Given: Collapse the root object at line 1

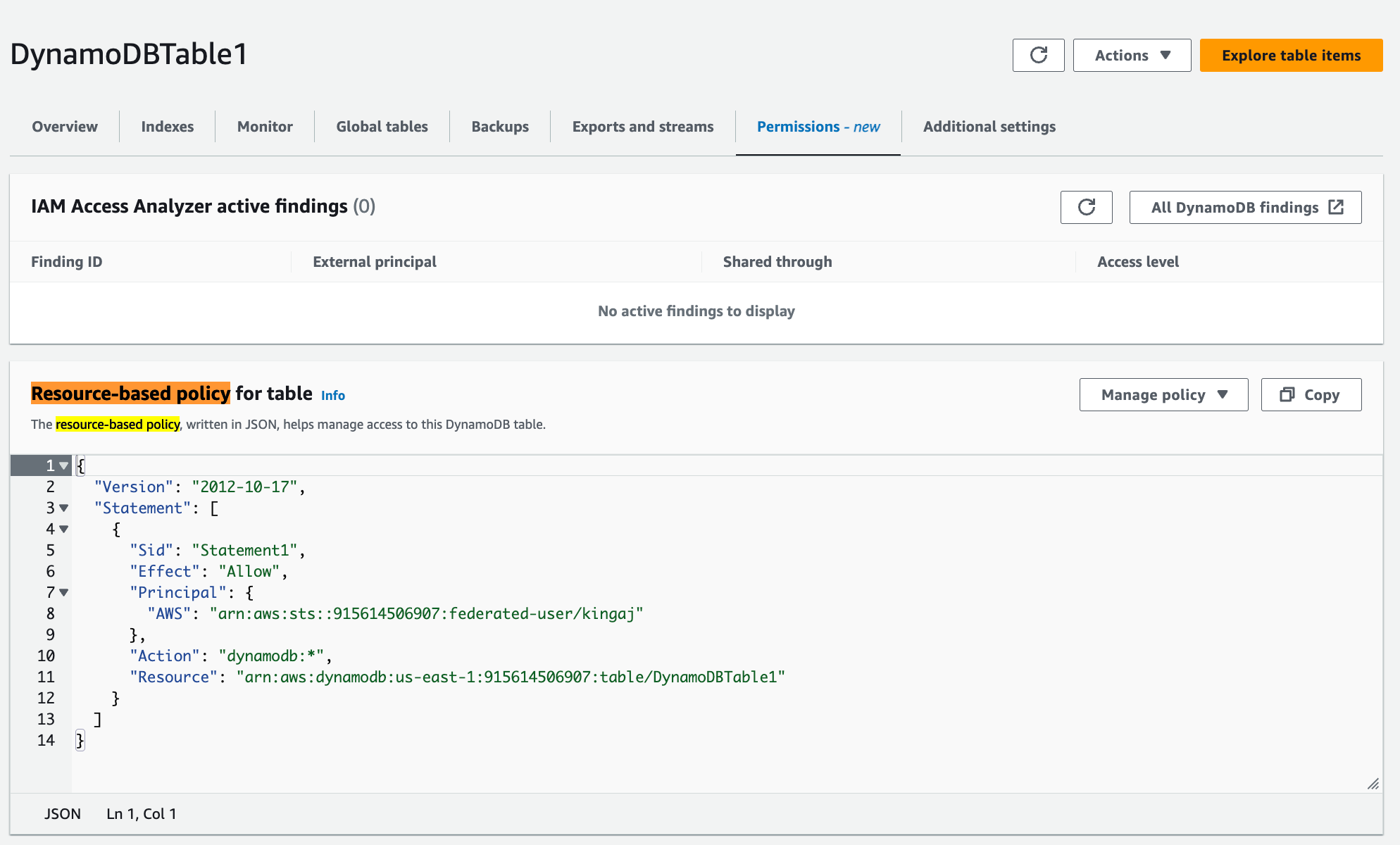Looking at the screenshot, I should [64, 465].
